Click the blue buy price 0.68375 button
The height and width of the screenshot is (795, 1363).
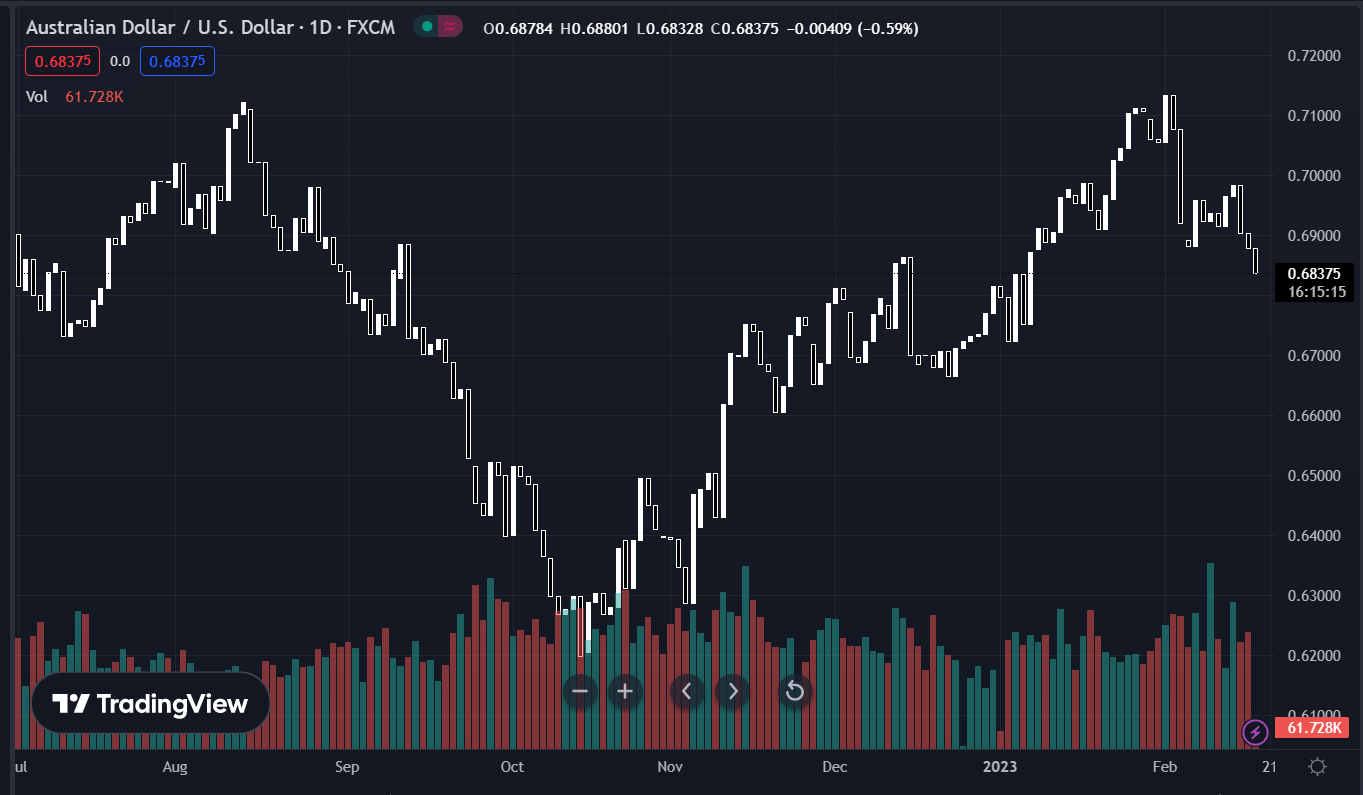[x=177, y=61]
